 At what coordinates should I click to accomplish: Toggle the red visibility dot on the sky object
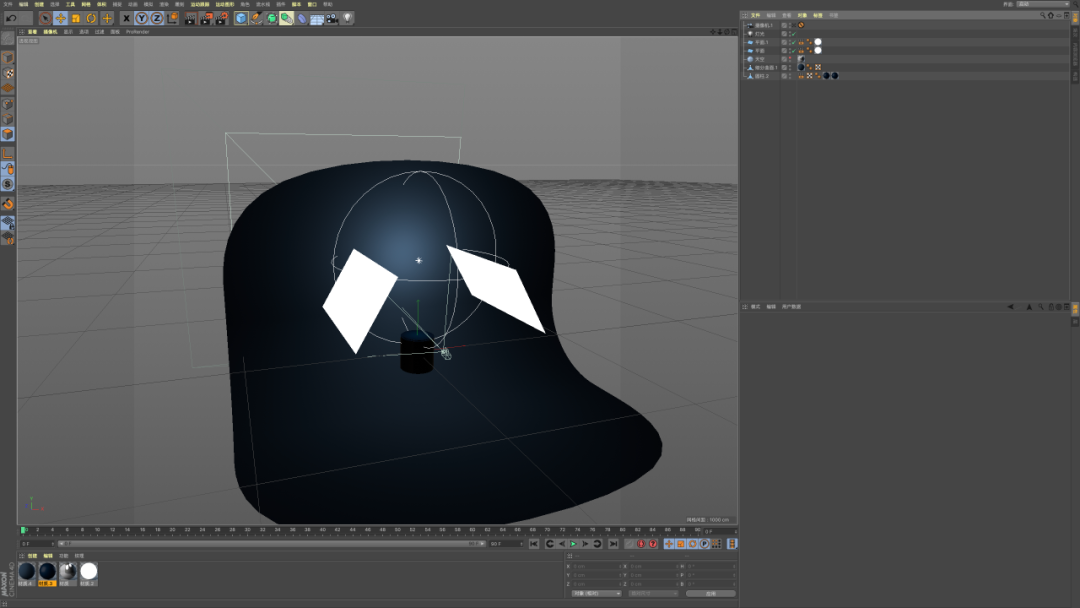coord(790,59)
